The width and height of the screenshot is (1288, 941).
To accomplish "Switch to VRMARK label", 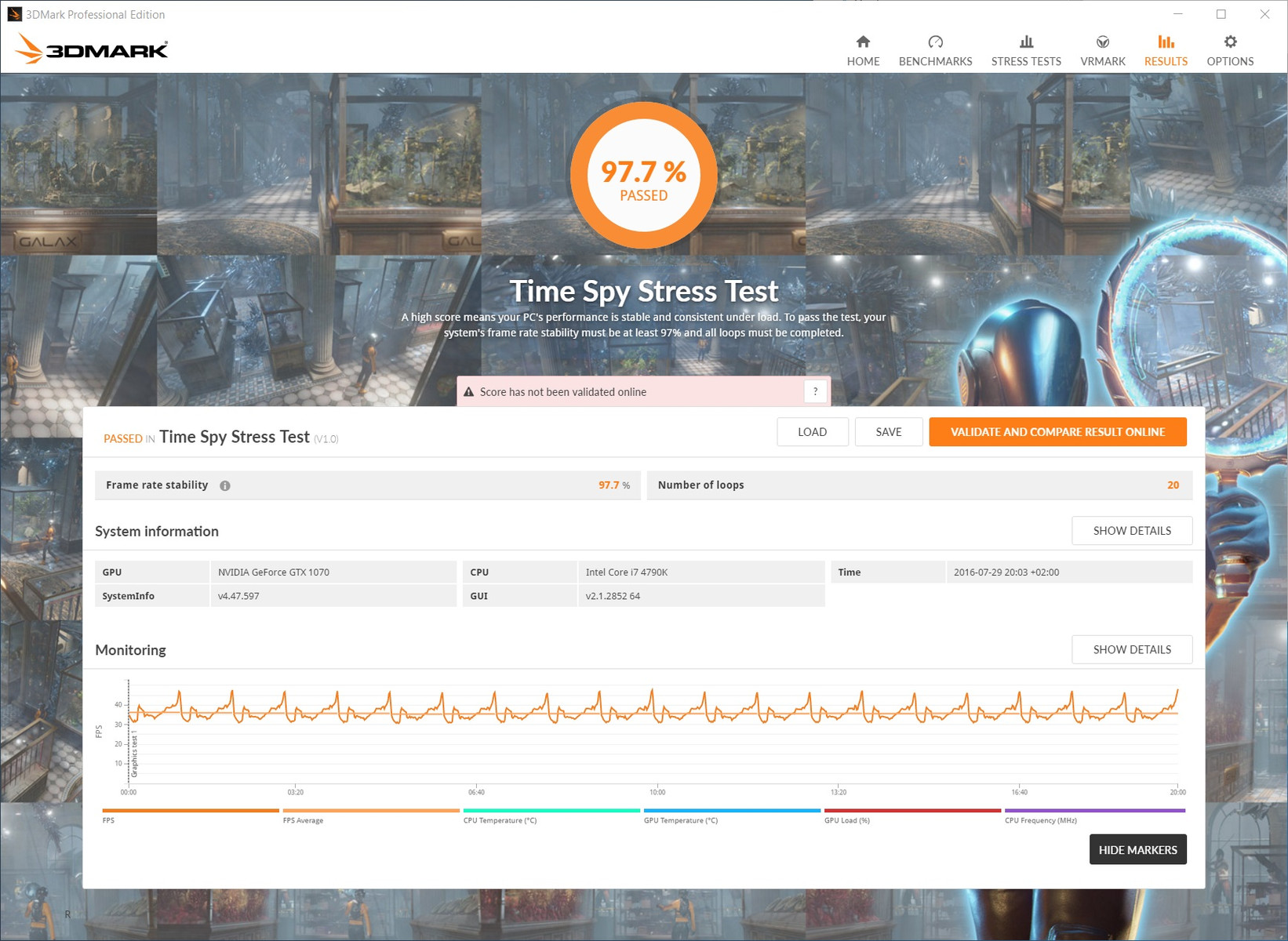I will click(x=1102, y=61).
